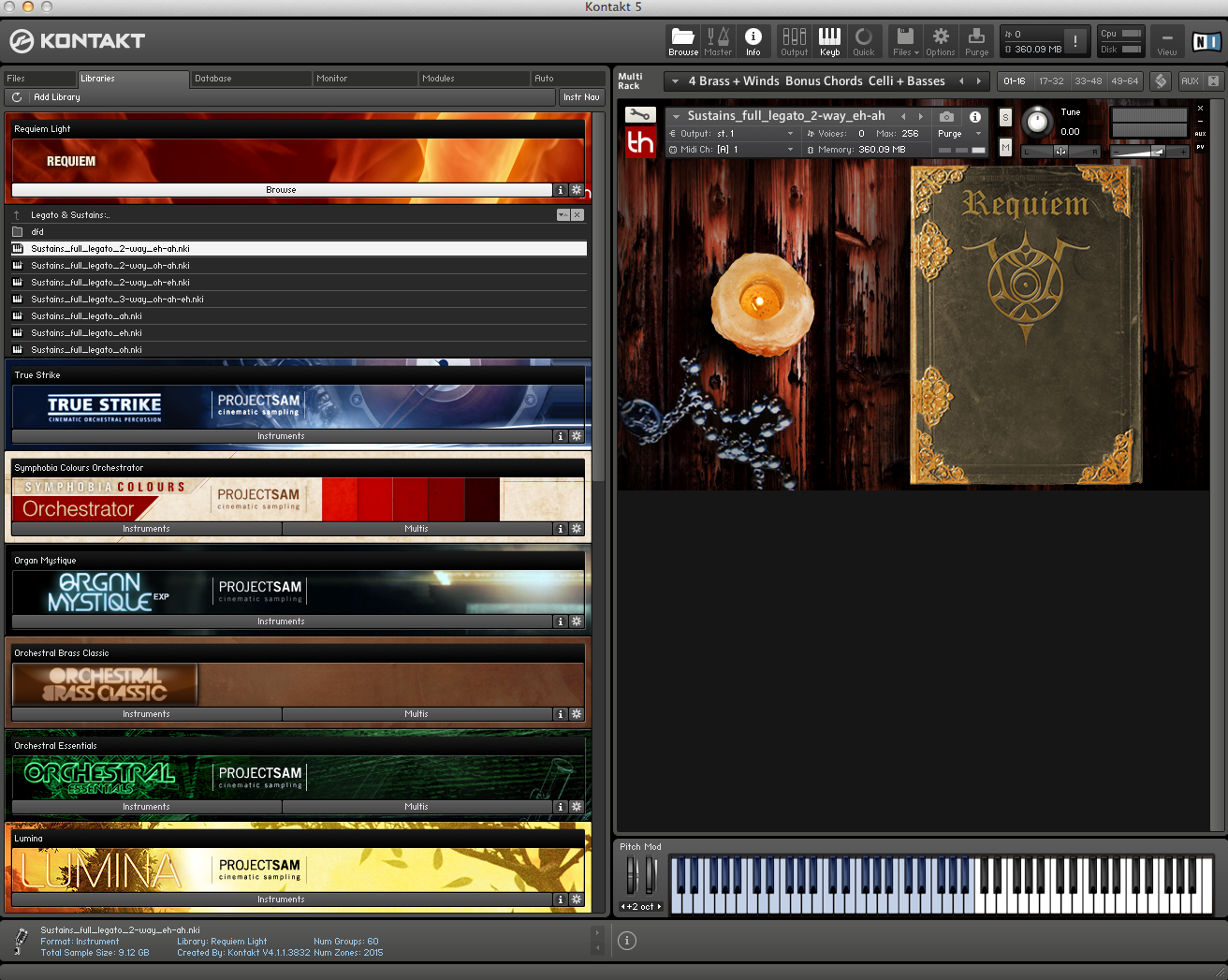Refresh the libraries list

click(17, 97)
